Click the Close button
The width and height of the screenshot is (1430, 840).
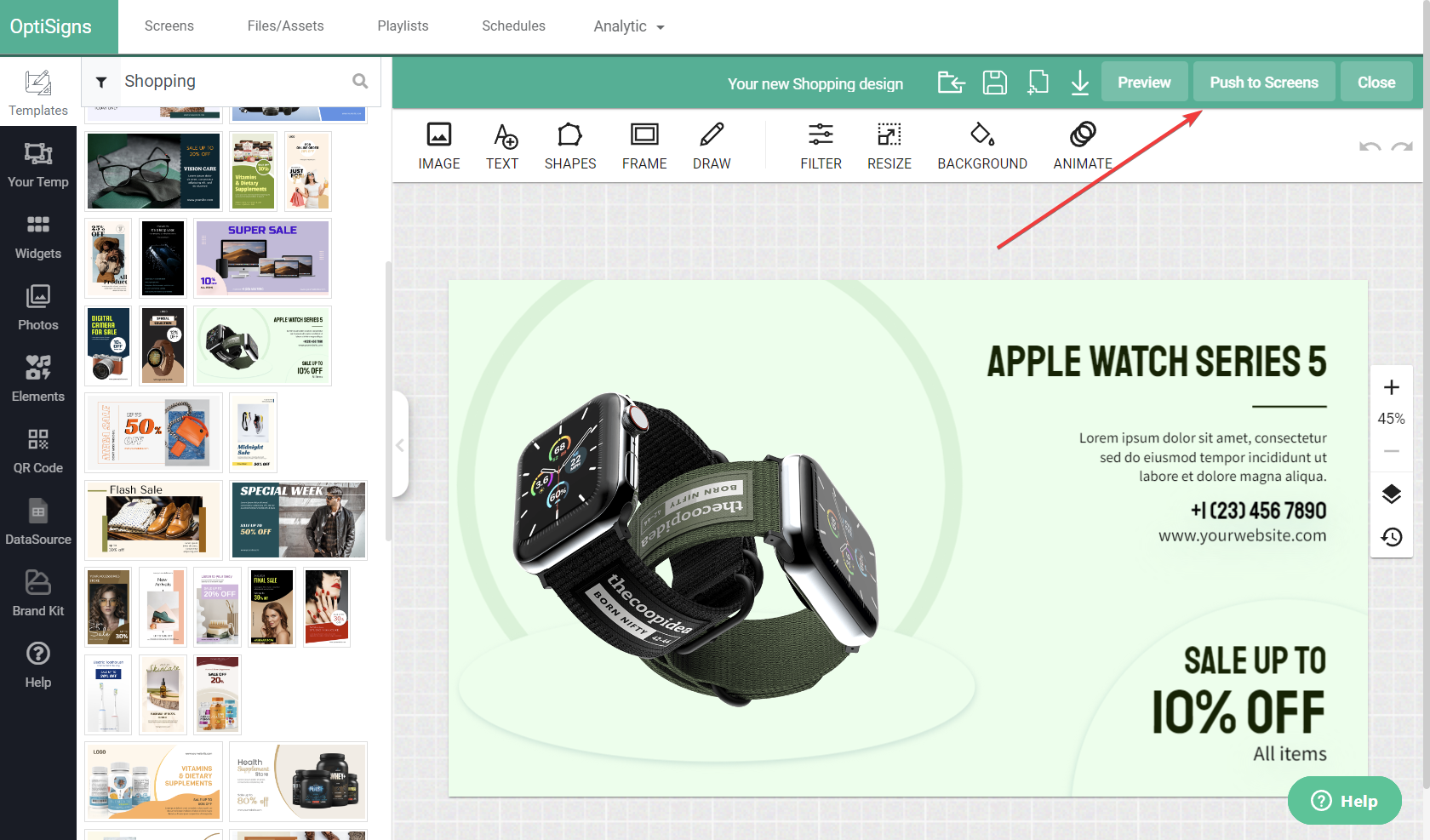coord(1376,83)
